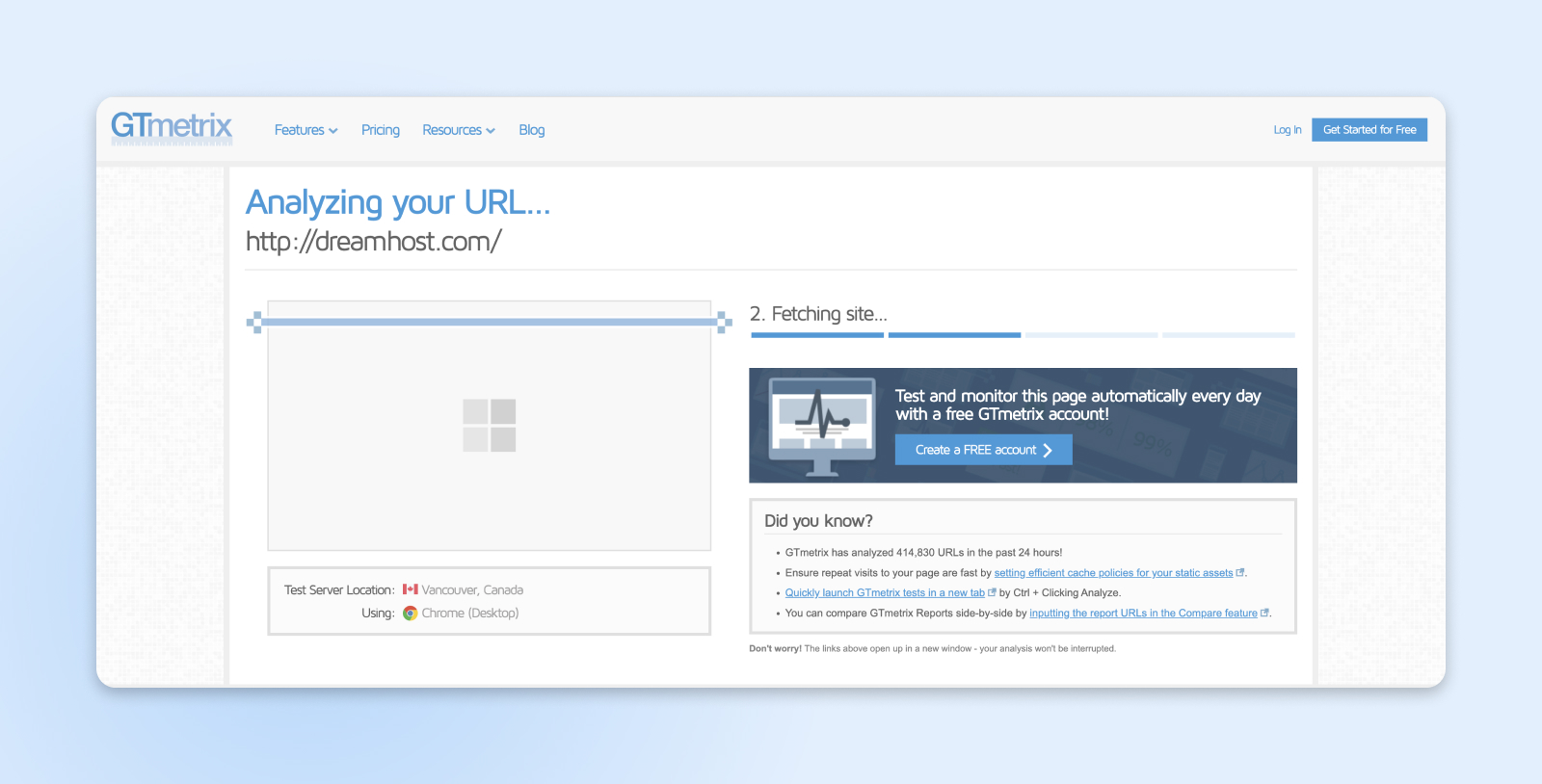Click the http://dreamhost.com/ URL text
Image resolution: width=1542 pixels, height=784 pixels.
coord(374,242)
